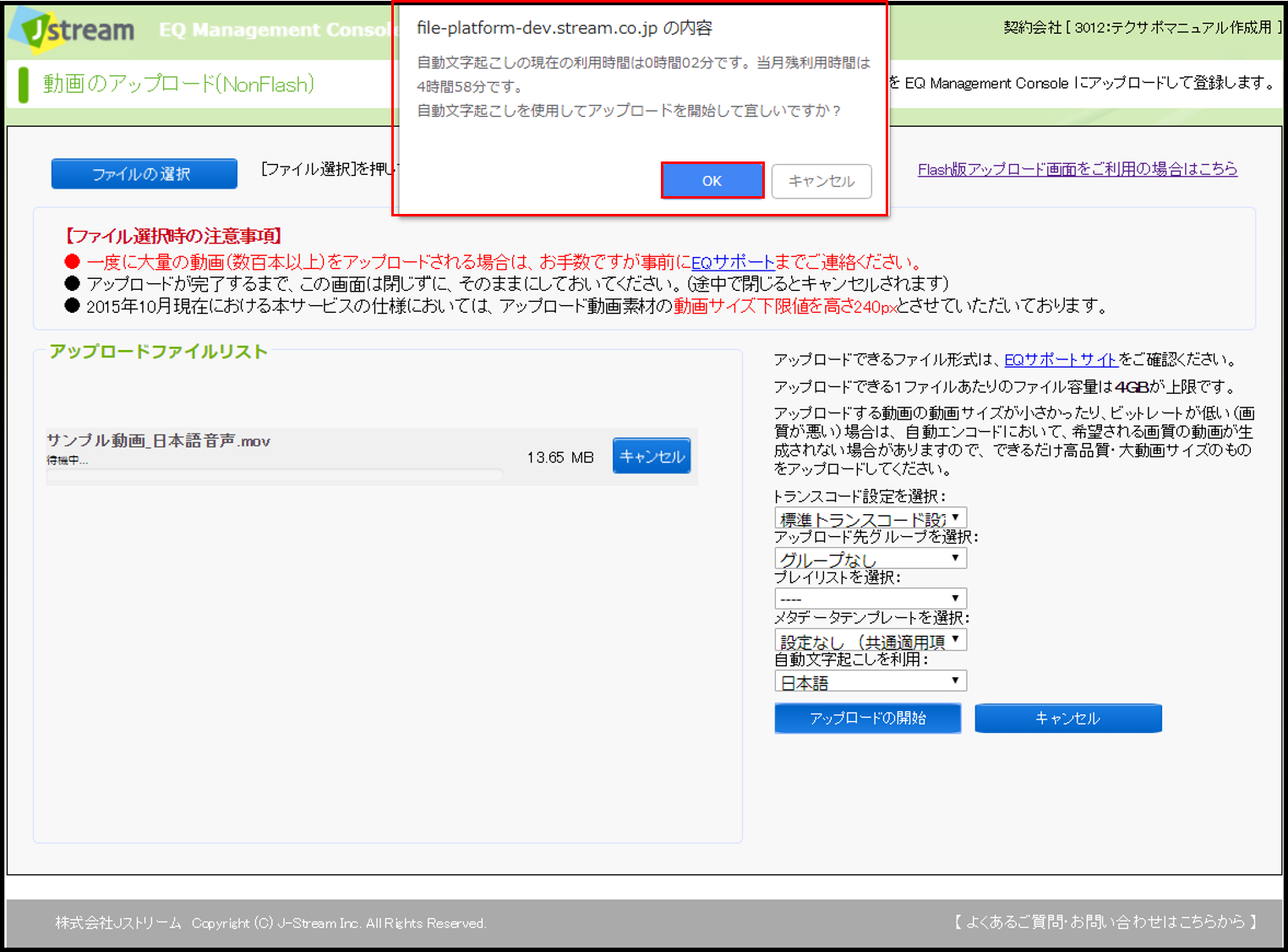Click the blue キャンセル button beside upload start
This screenshot has height=952, width=1288.
click(1068, 718)
